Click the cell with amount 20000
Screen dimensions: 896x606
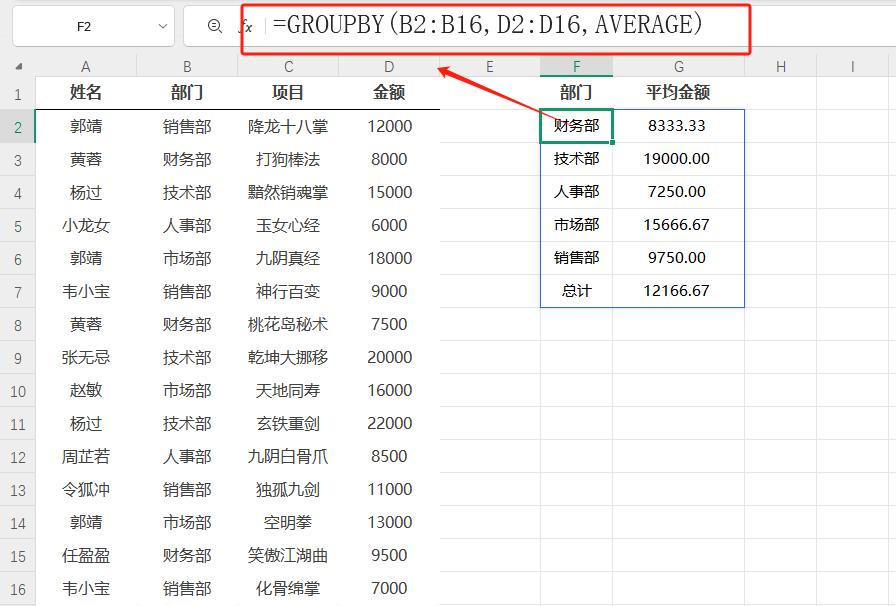coord(389,358)
